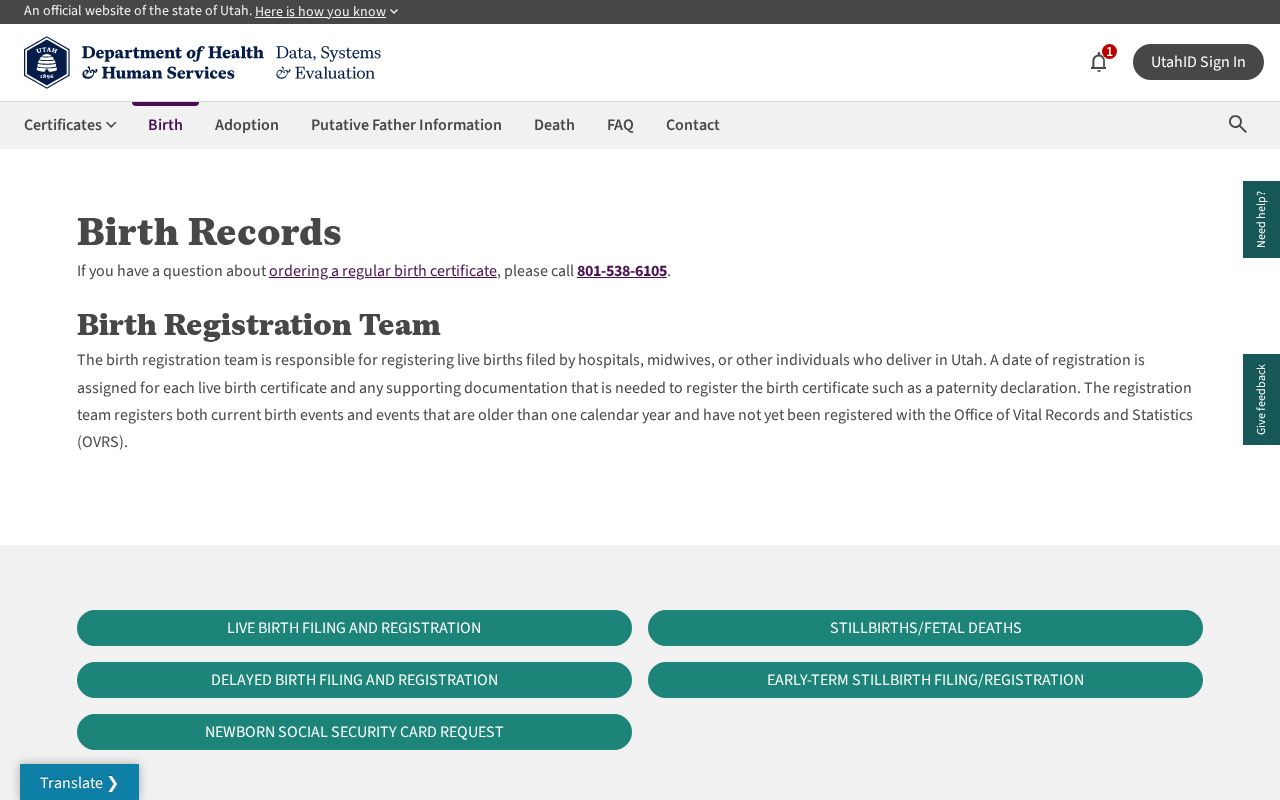Click the 801-538-6105 phone link
Viewport: 1280px width, 800px height.
(622, 271)
